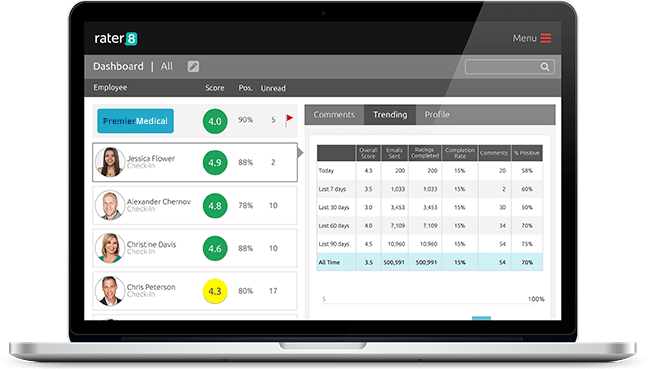Select the Christine Davis name
The height and width of the screenshot is (369, 648).
point(151,244)
